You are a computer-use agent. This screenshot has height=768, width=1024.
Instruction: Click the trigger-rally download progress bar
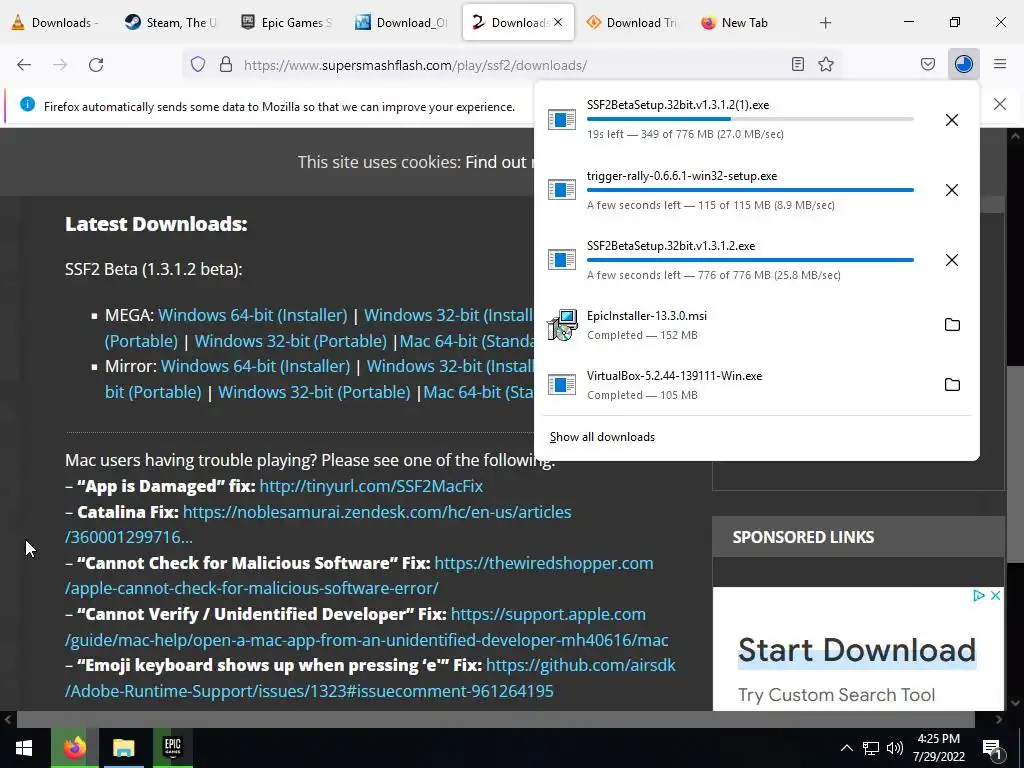(x=750, y=190)
